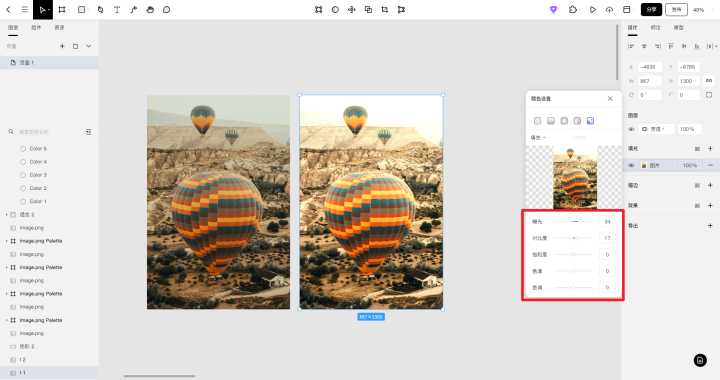
Task: Toggle layer visibility eye beside blend mode
Action: (632, 129)
